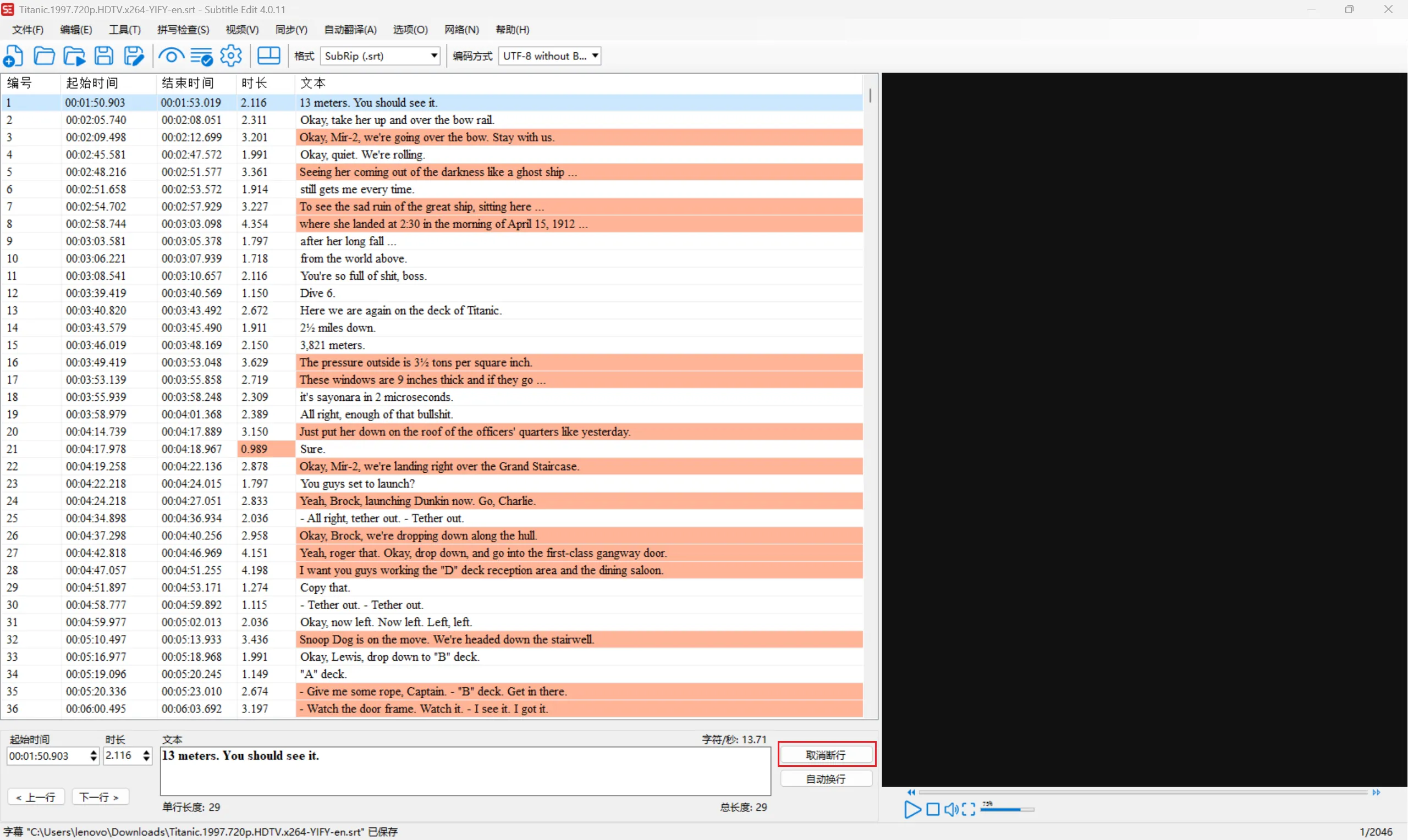Open the 同步(Y) menu
This screenshot has width=1408, height=840.
tap(291, 30)
